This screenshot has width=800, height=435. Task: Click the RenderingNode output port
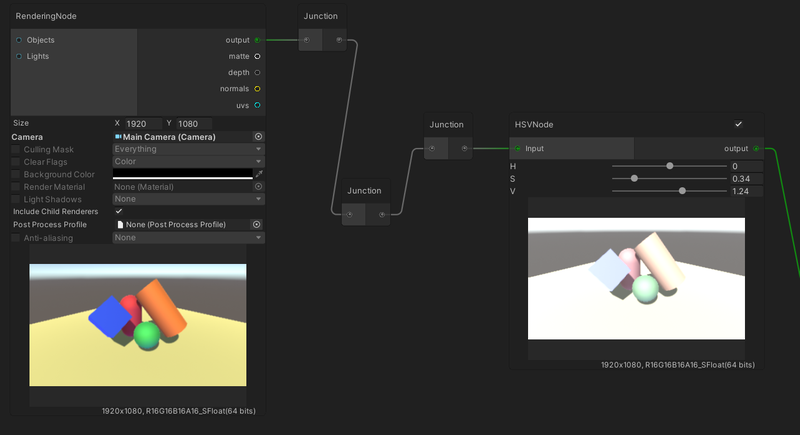click(258, 40)
